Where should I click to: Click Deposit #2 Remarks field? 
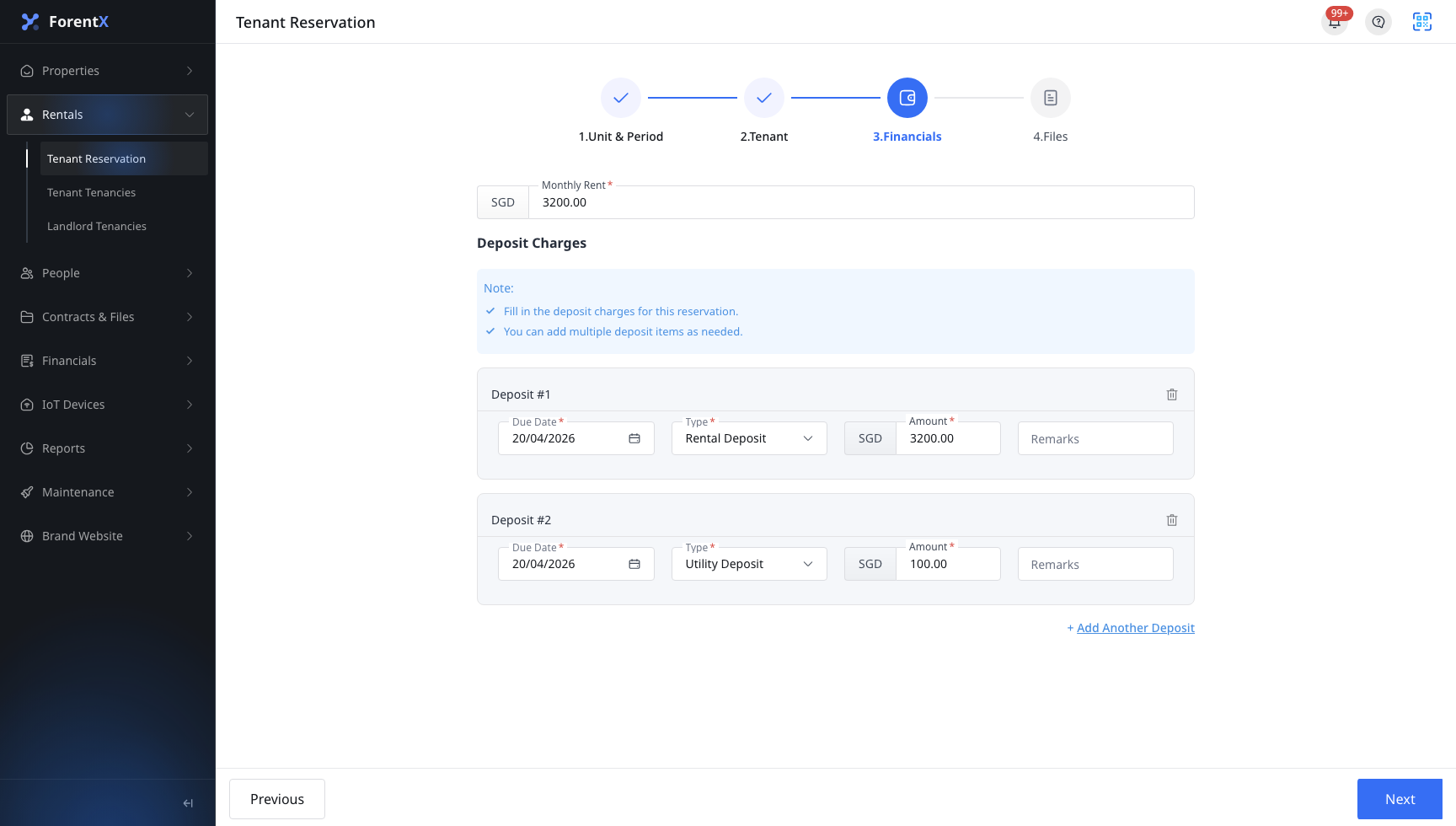click(x=1095, y=564)
